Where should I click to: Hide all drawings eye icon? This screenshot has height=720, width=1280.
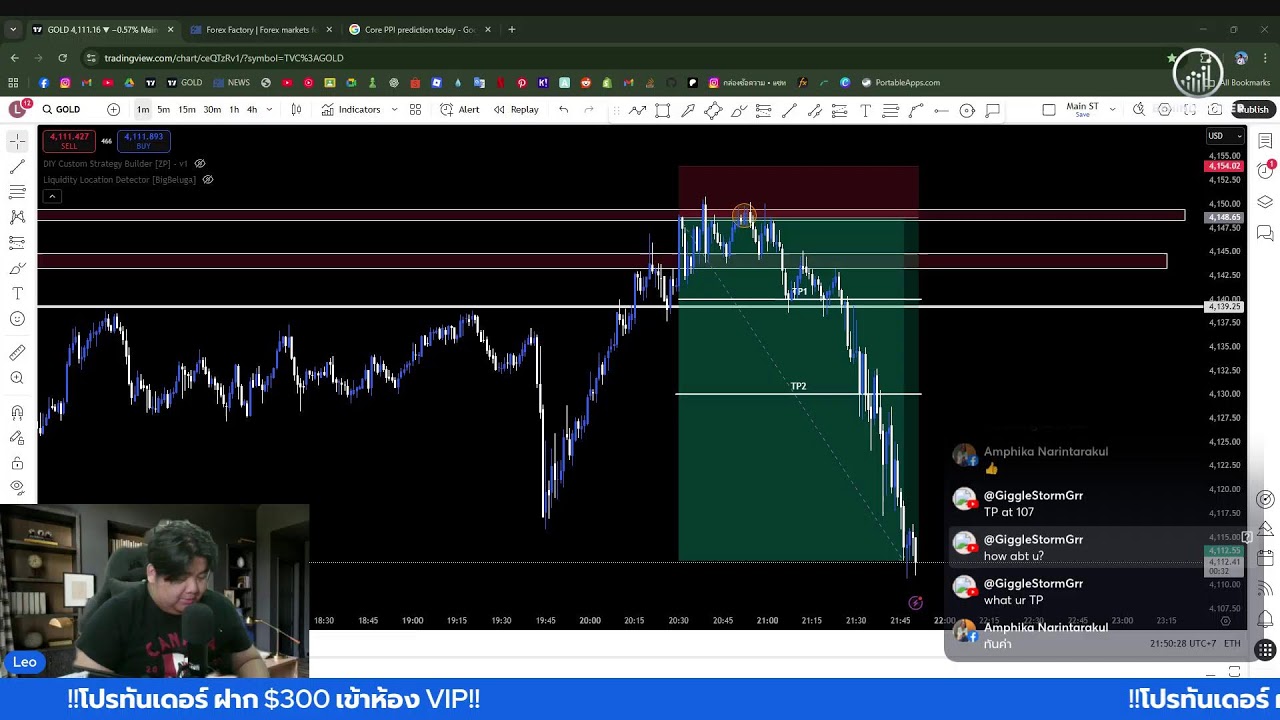pyautogui.click(x=17, y=488)
